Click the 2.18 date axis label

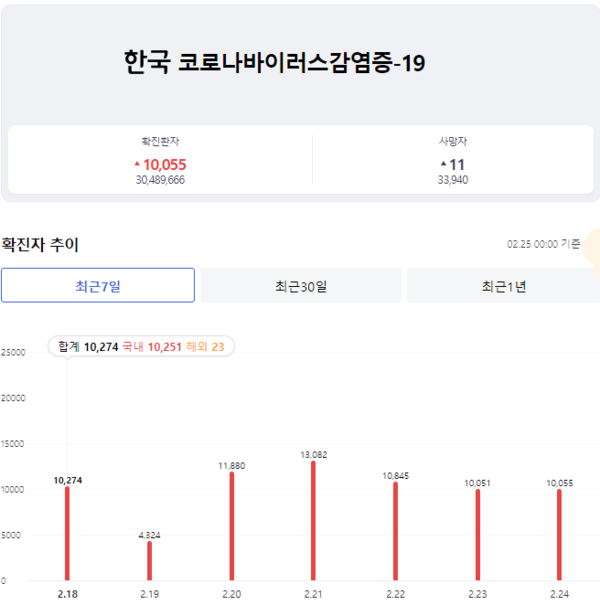tap(68, 594)
